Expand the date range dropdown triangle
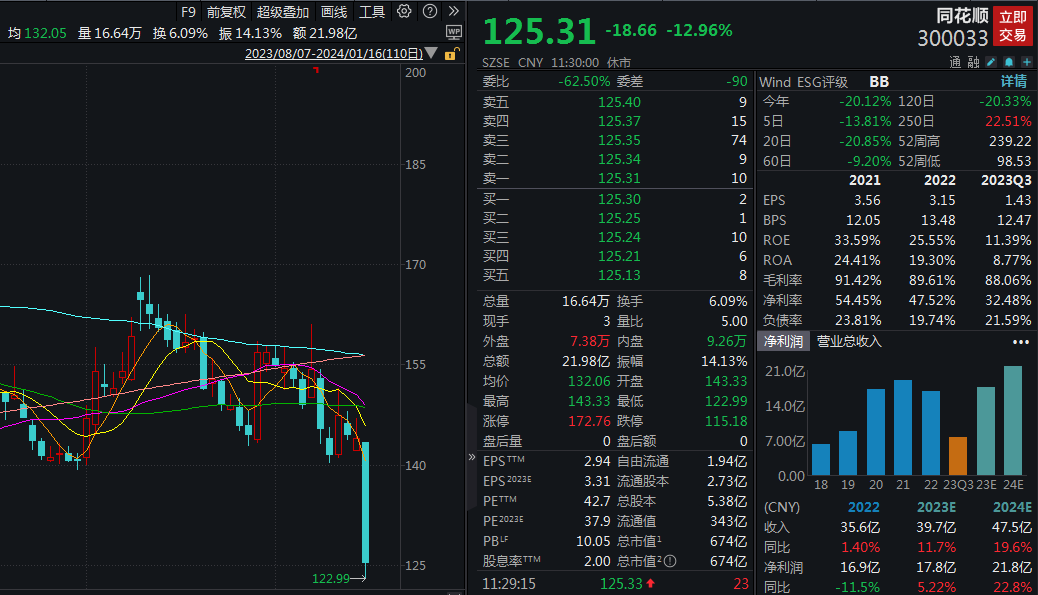 tap(431, 53)
